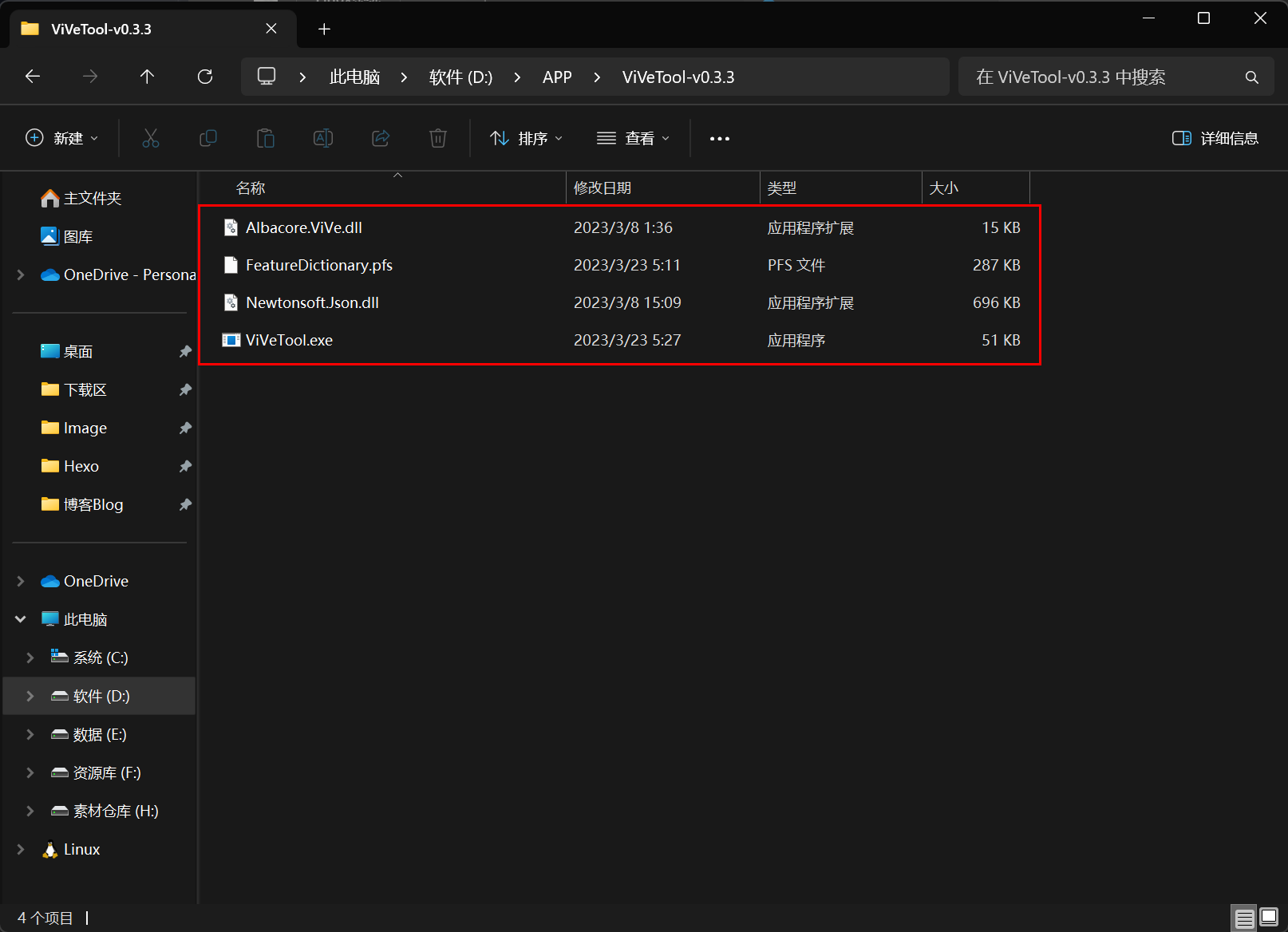The height and width of the screenshot is (932, 1288).
Task: Unpin 博客Blog folder pin icon
Action: [x=185, y=504]
